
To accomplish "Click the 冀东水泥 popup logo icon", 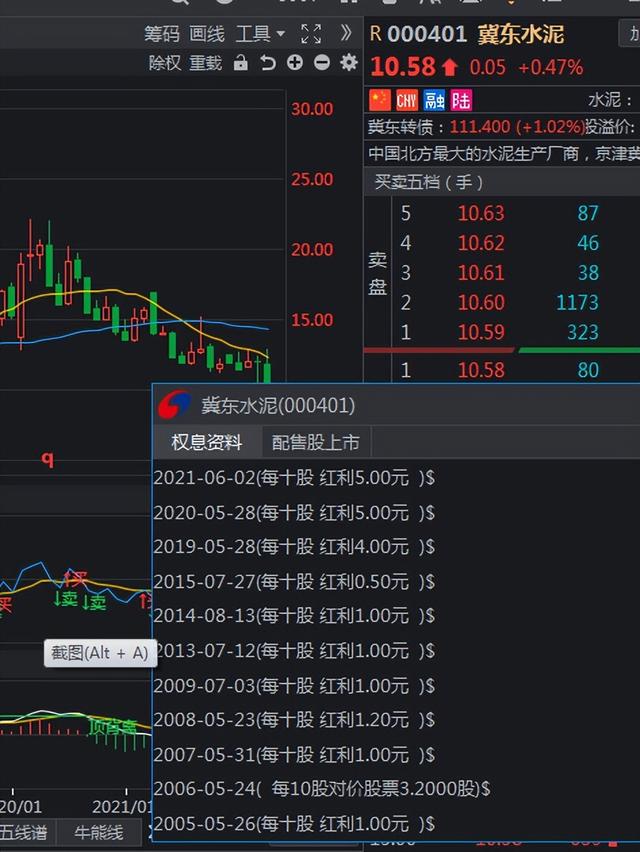I will [174, 405].
